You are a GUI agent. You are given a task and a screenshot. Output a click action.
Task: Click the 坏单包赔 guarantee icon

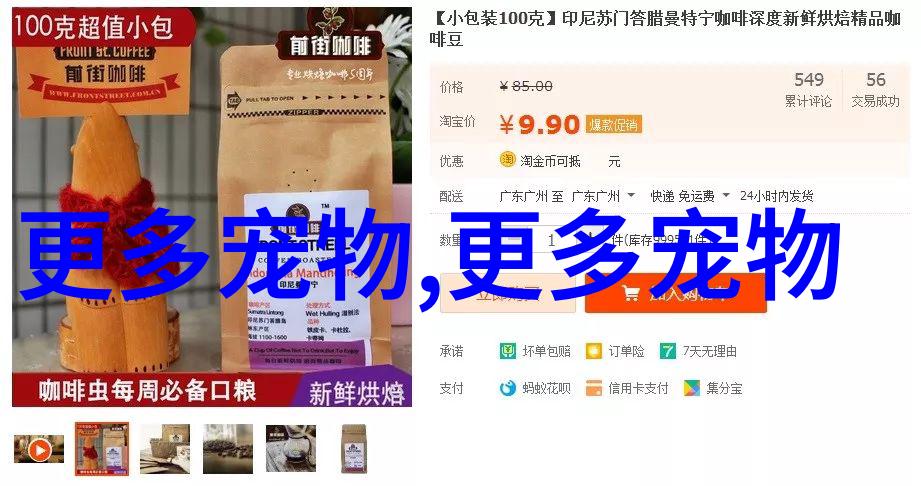coord(507,351)
